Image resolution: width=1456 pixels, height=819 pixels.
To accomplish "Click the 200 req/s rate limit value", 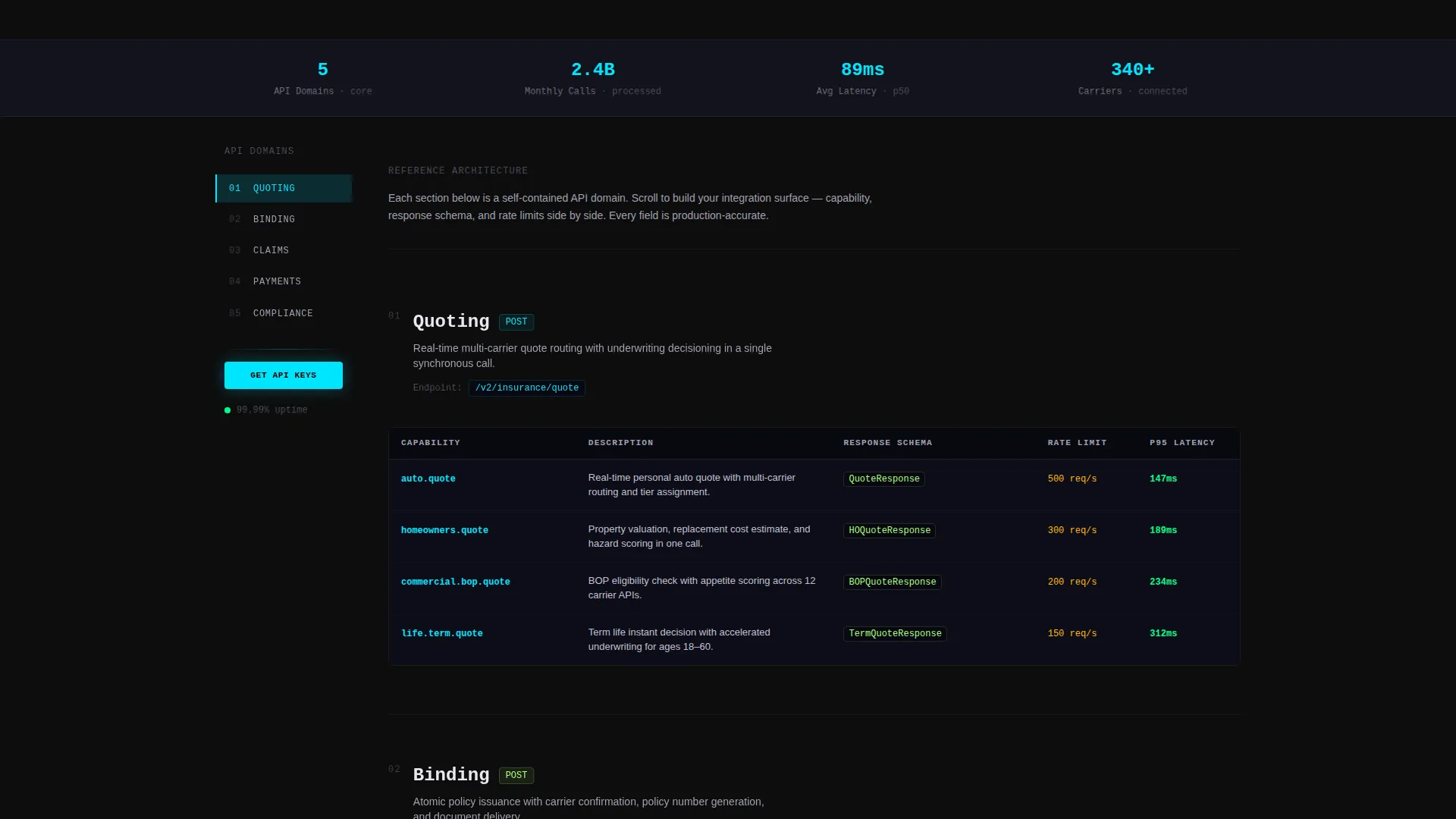I will tap(1072, 582).
